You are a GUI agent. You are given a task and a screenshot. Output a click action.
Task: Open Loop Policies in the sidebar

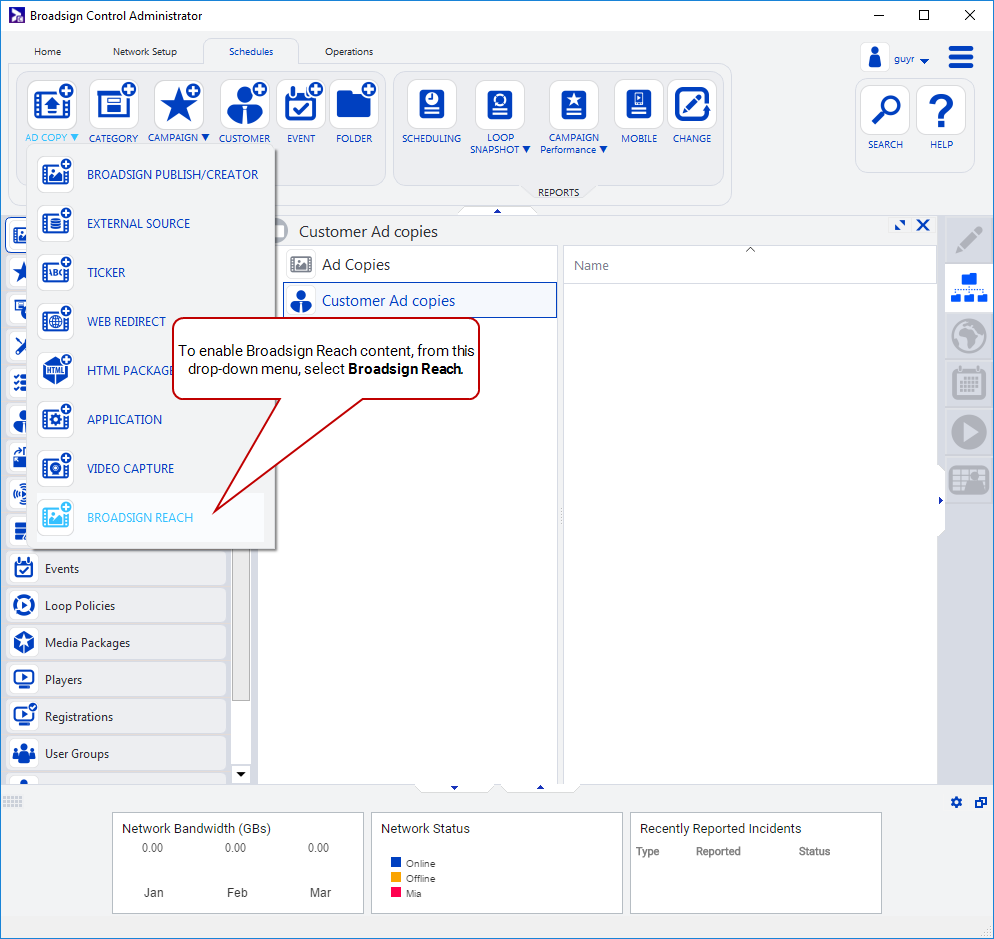coord(117,605)
